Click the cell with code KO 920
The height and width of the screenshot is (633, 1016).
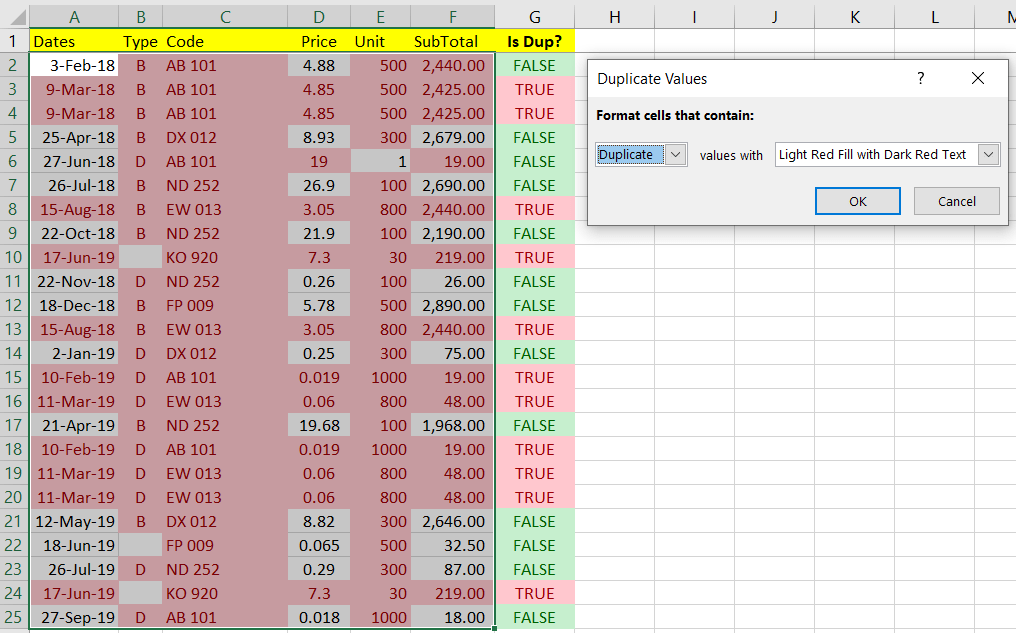point(224,257)
